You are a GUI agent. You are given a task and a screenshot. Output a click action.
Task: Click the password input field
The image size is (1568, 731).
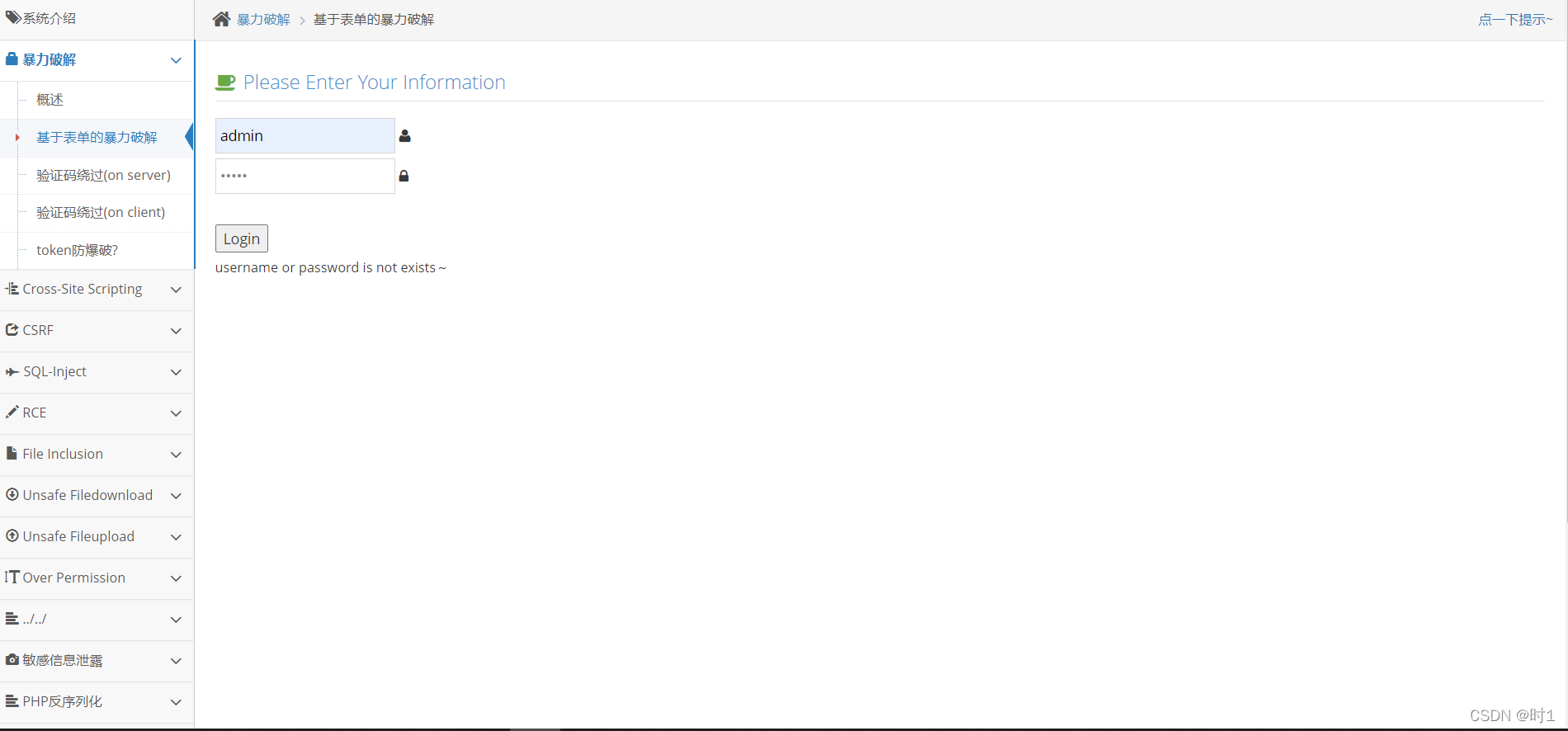305,176
